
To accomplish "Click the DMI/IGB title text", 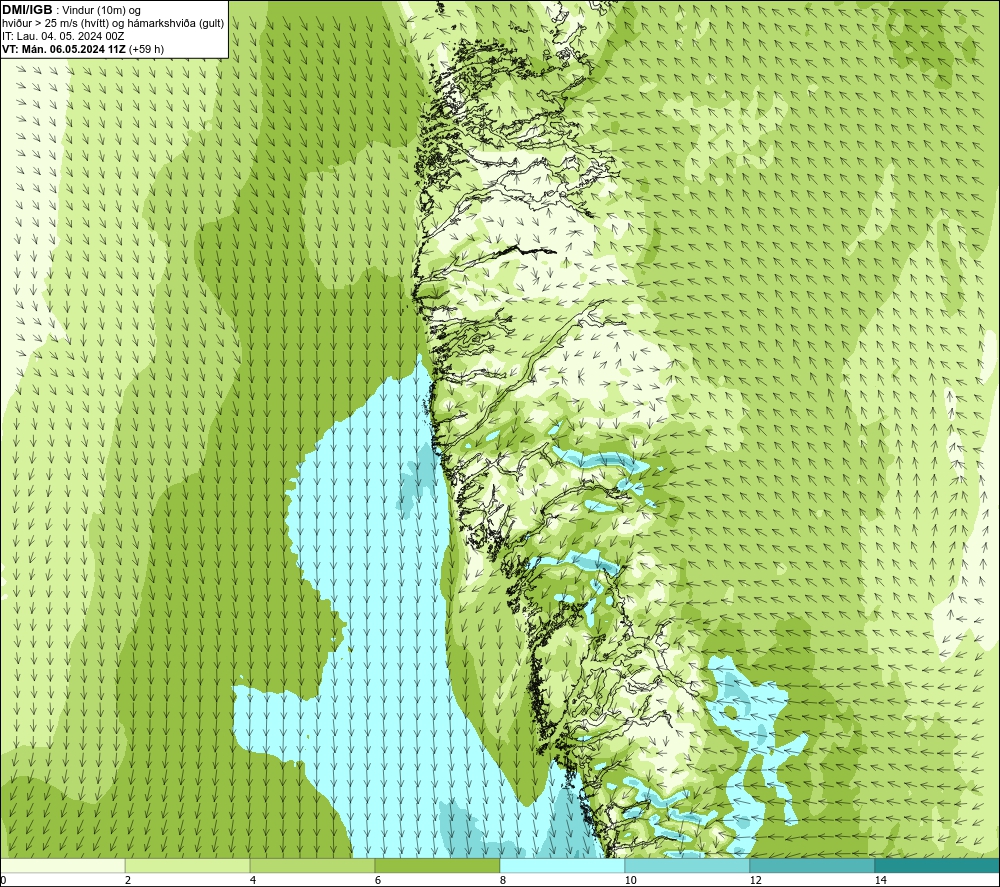I will pyautogui.click(x=27, y=10).
